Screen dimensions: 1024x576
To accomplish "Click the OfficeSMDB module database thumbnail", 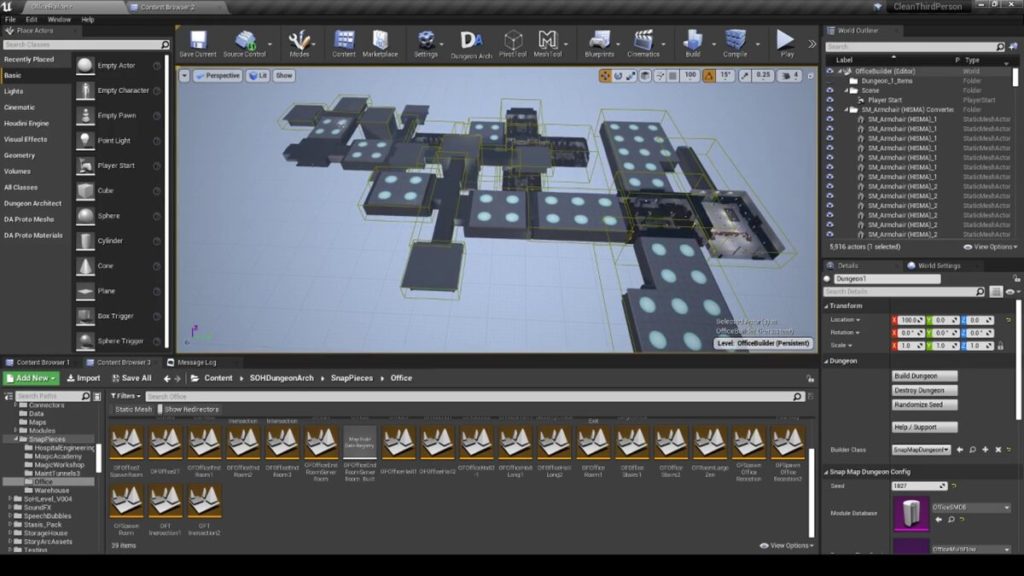I will (910, 514).
